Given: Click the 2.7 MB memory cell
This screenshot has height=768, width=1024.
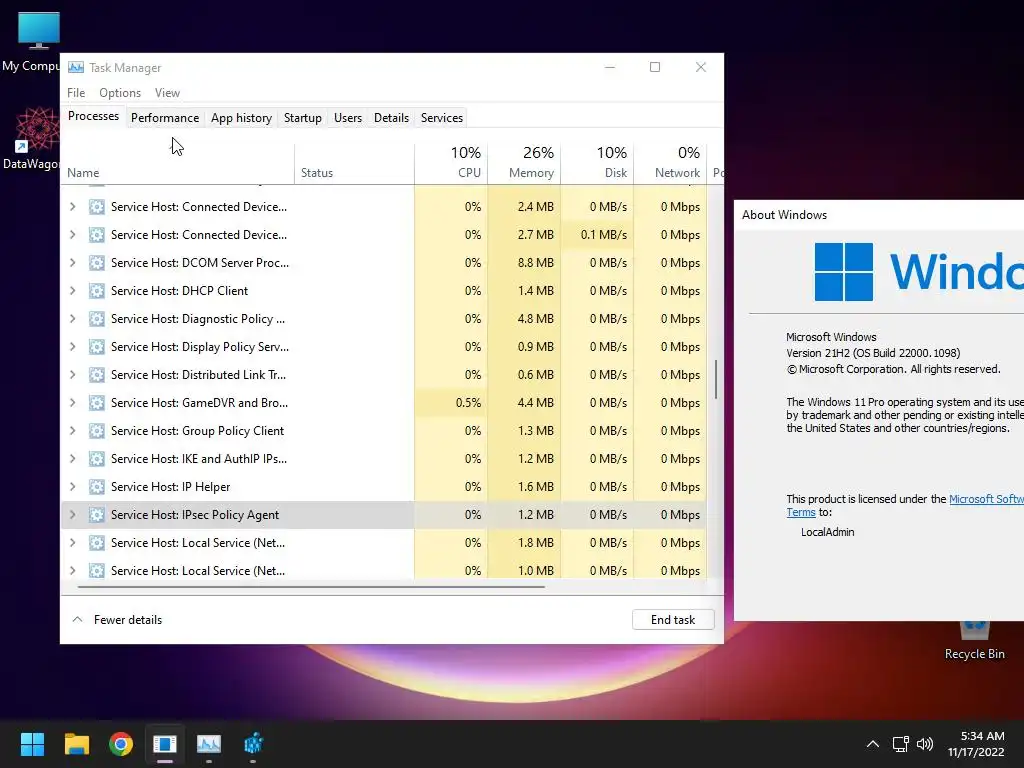Looking at the screenshot, I should [524, 234].
